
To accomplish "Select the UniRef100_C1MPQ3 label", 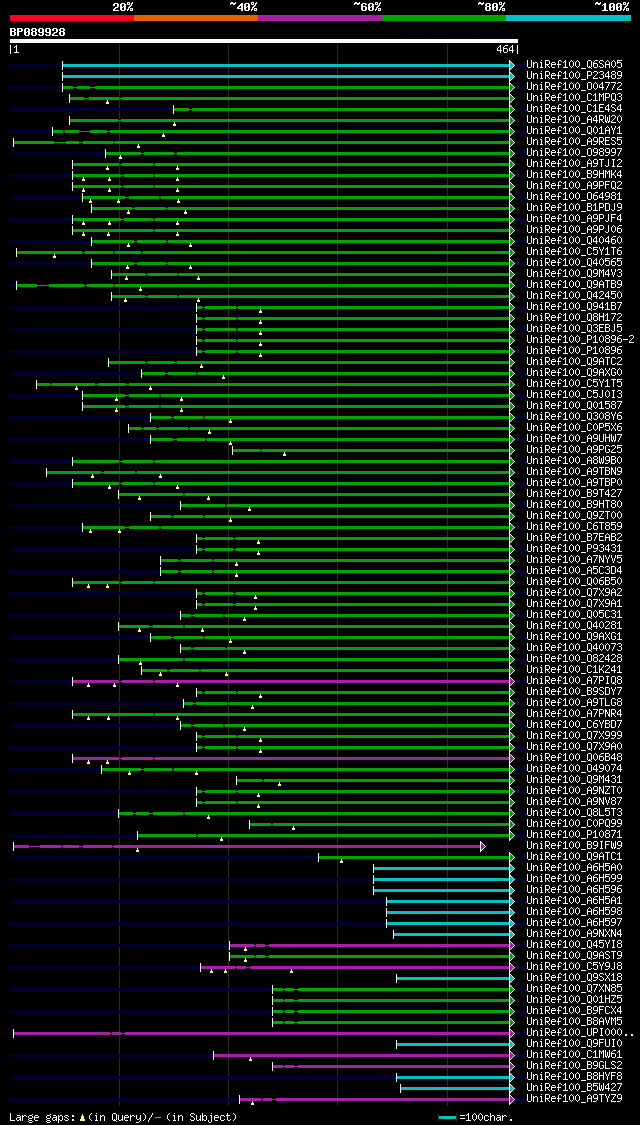I will pos(574,98).
